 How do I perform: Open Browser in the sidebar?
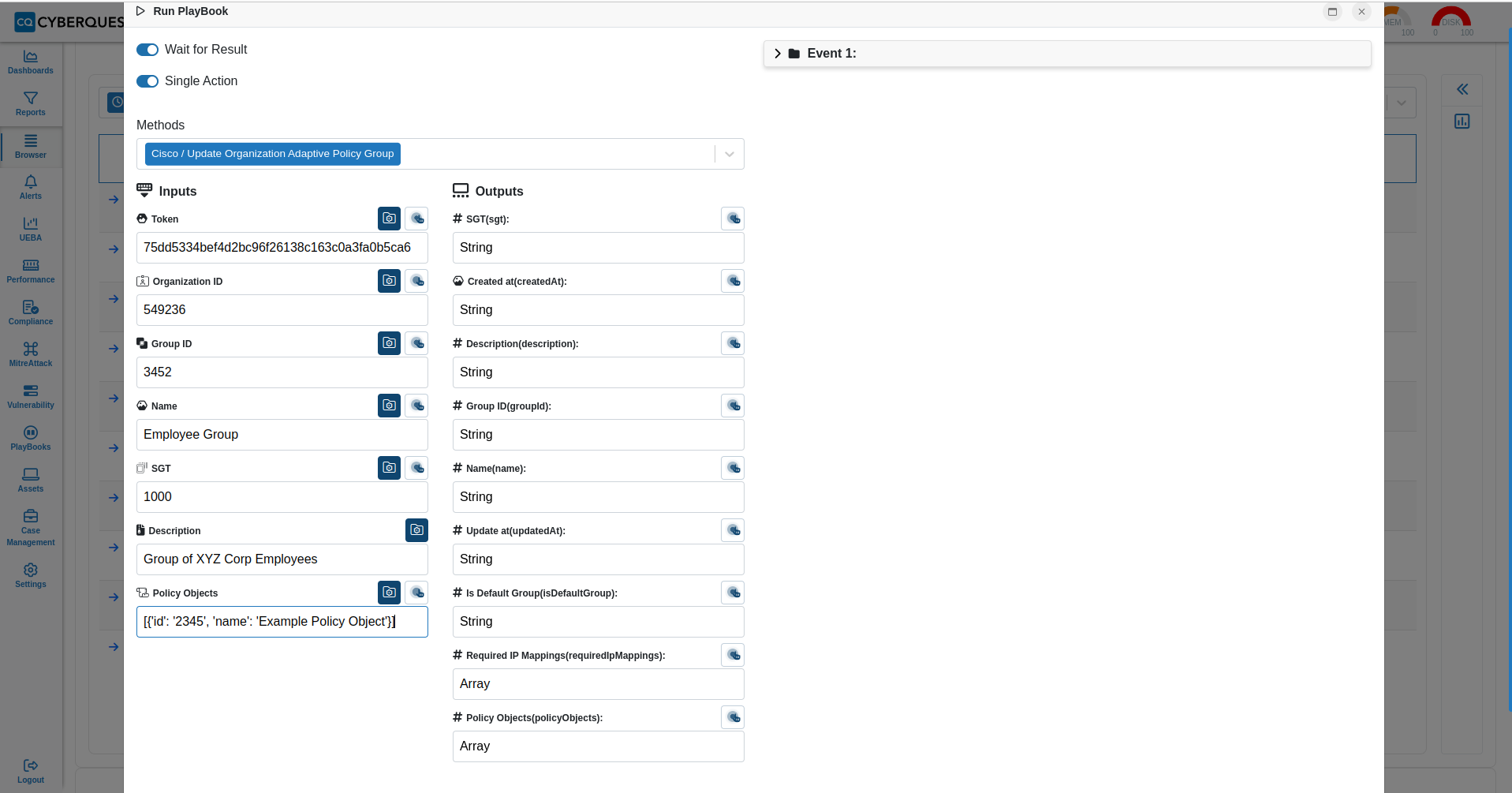point(31,147)
